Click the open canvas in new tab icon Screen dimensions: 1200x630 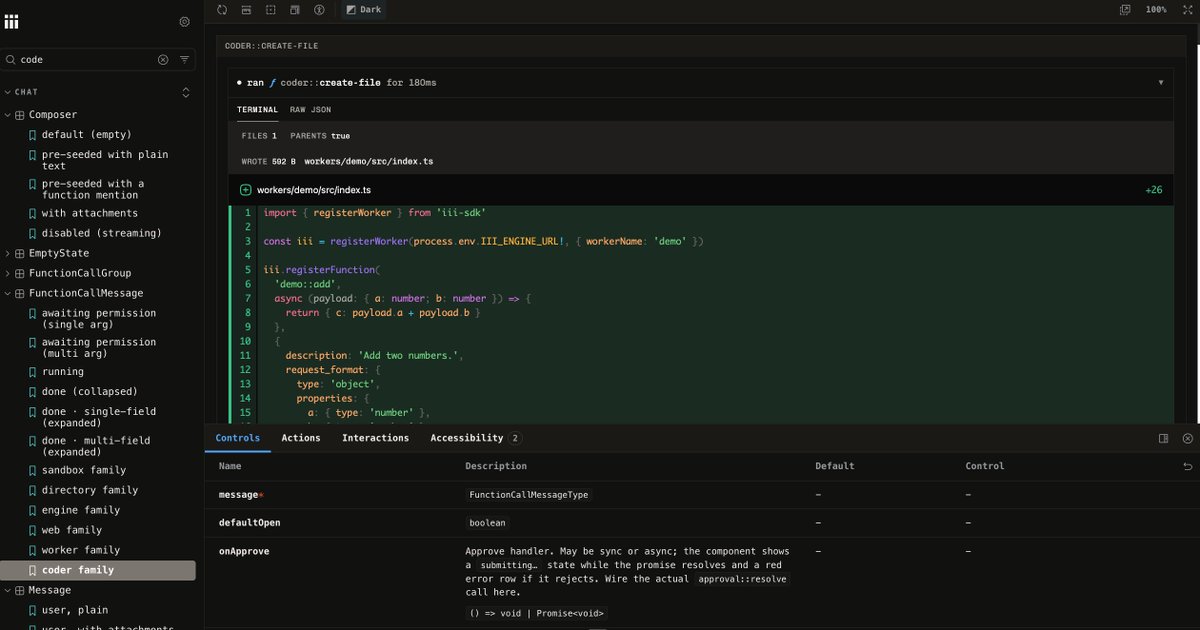click(1125, 9)
